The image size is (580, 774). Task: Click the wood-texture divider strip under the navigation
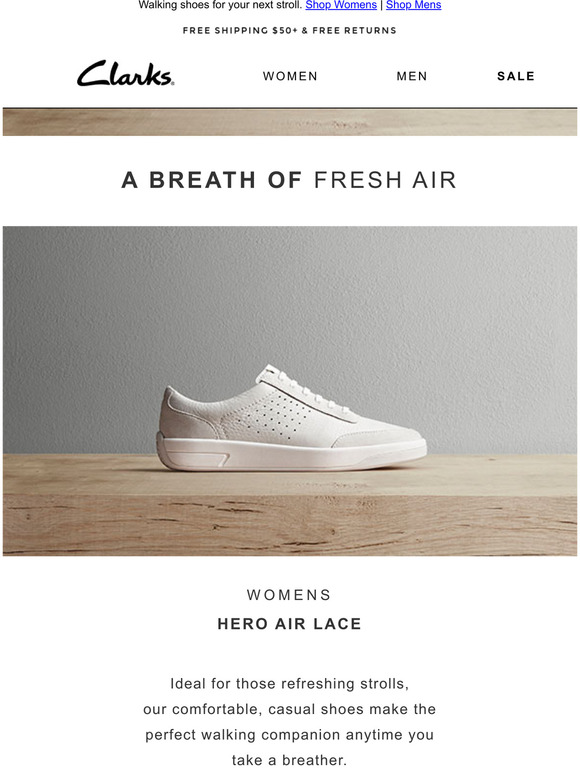click(290, 122)
